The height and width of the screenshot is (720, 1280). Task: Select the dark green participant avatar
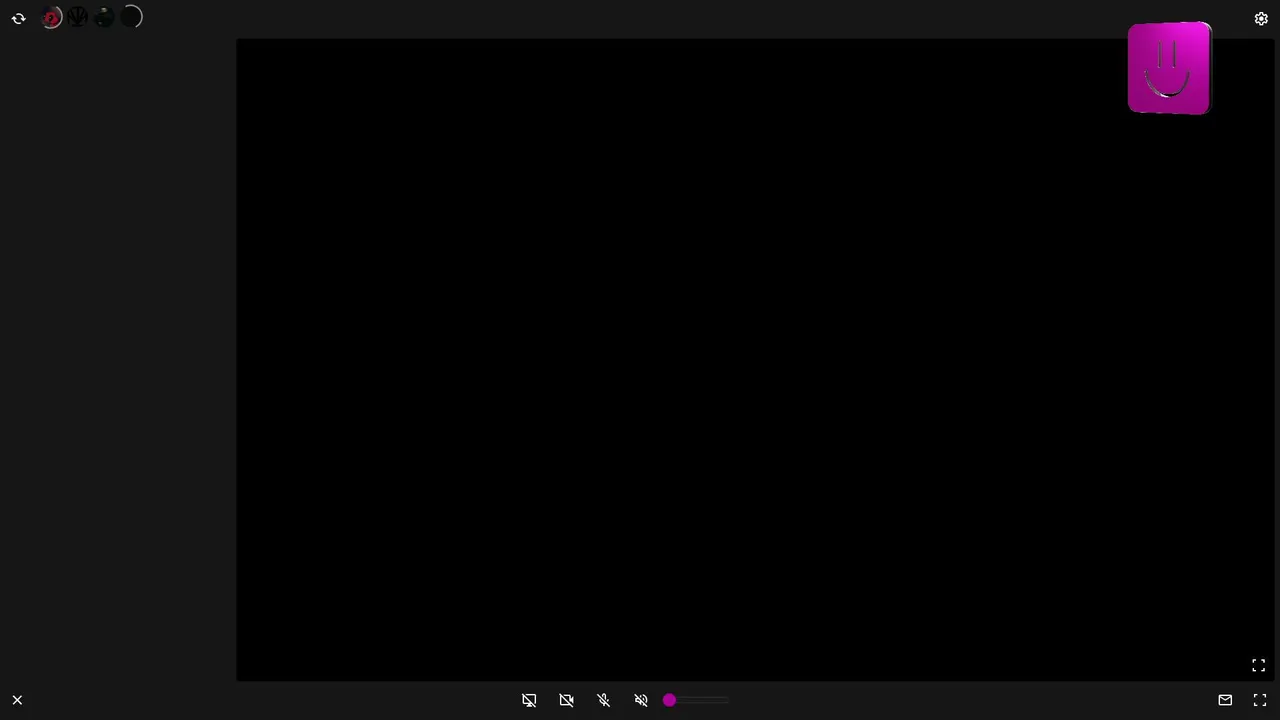click(104, 17)
